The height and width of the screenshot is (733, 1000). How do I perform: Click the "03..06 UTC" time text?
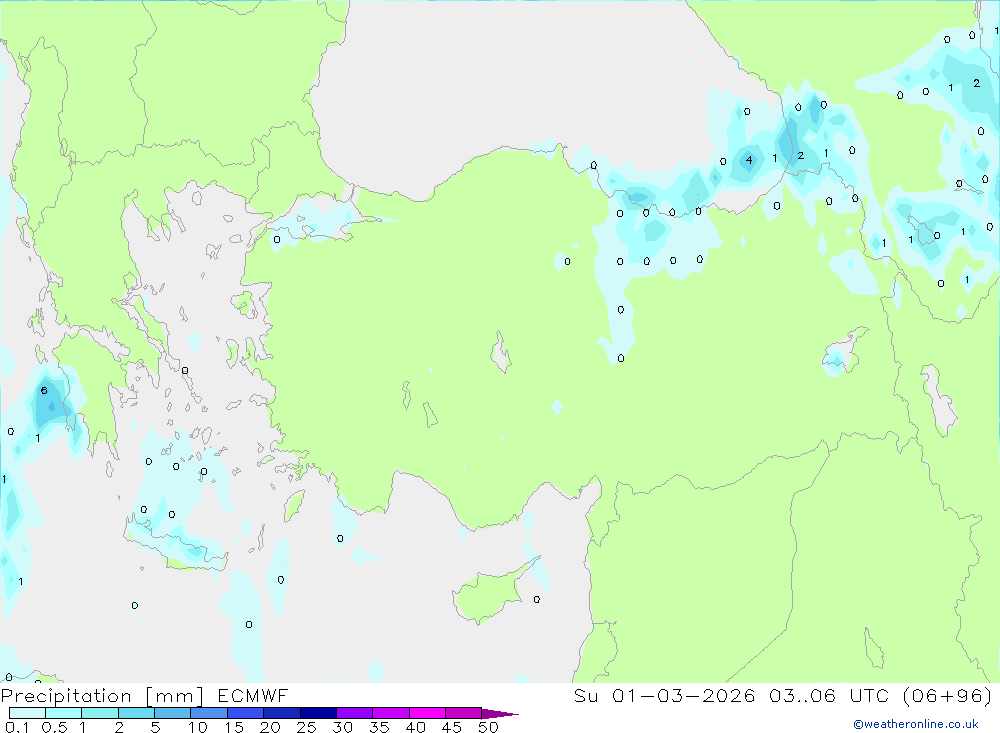[830, 695]
